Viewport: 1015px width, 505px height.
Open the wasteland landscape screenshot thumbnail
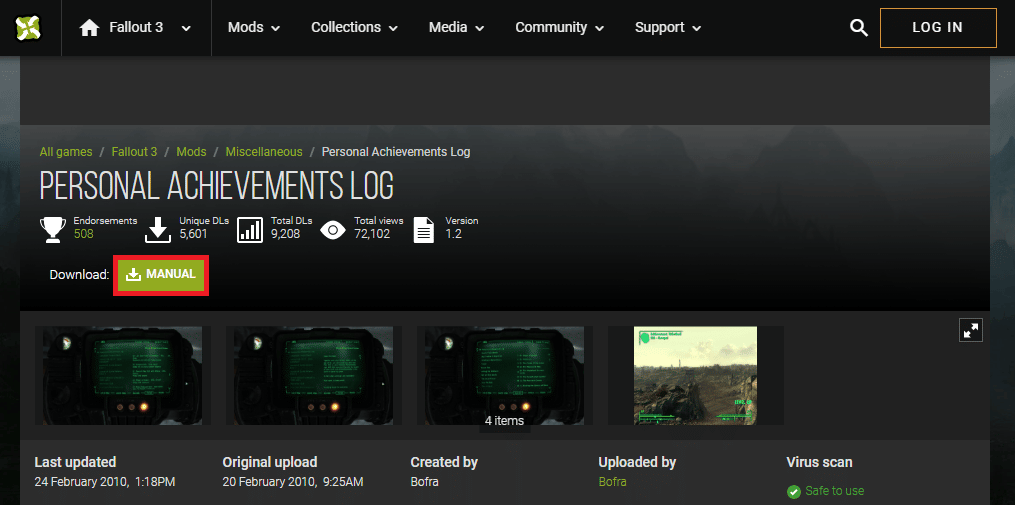point(695,376)
